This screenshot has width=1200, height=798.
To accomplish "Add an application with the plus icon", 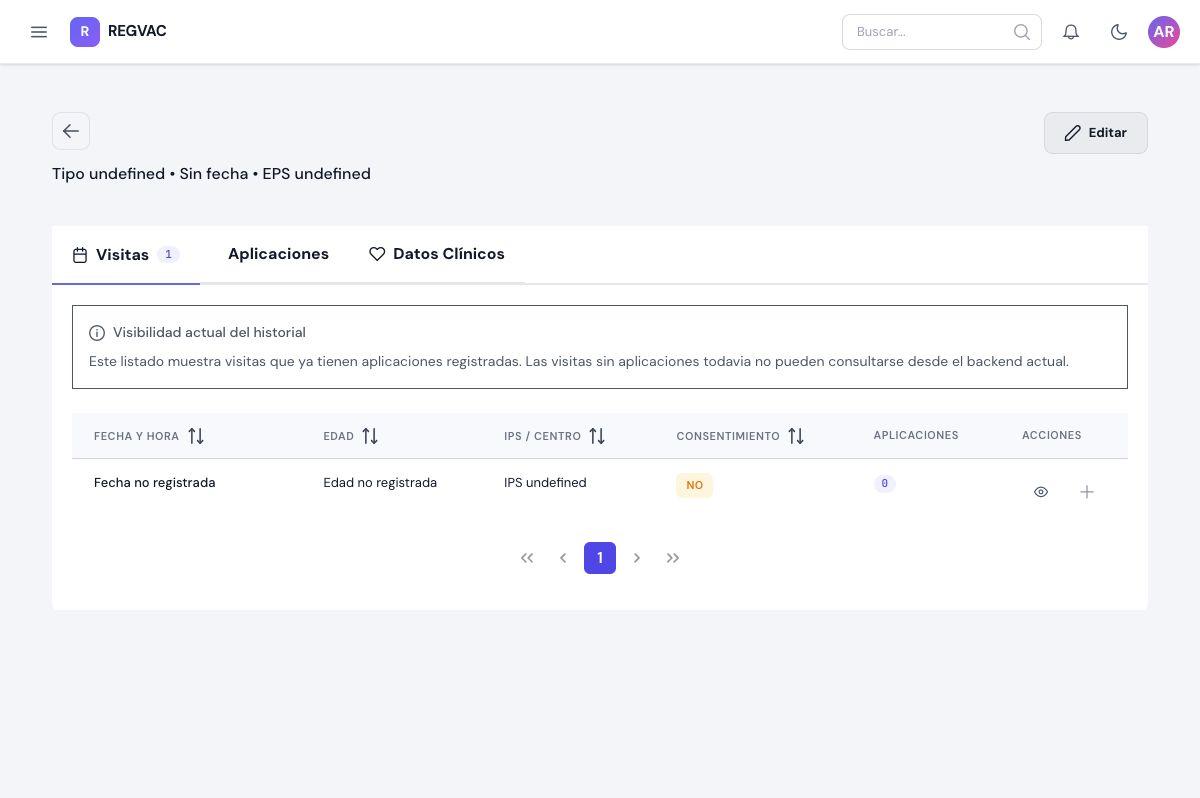I will (x=1087, y=492).
